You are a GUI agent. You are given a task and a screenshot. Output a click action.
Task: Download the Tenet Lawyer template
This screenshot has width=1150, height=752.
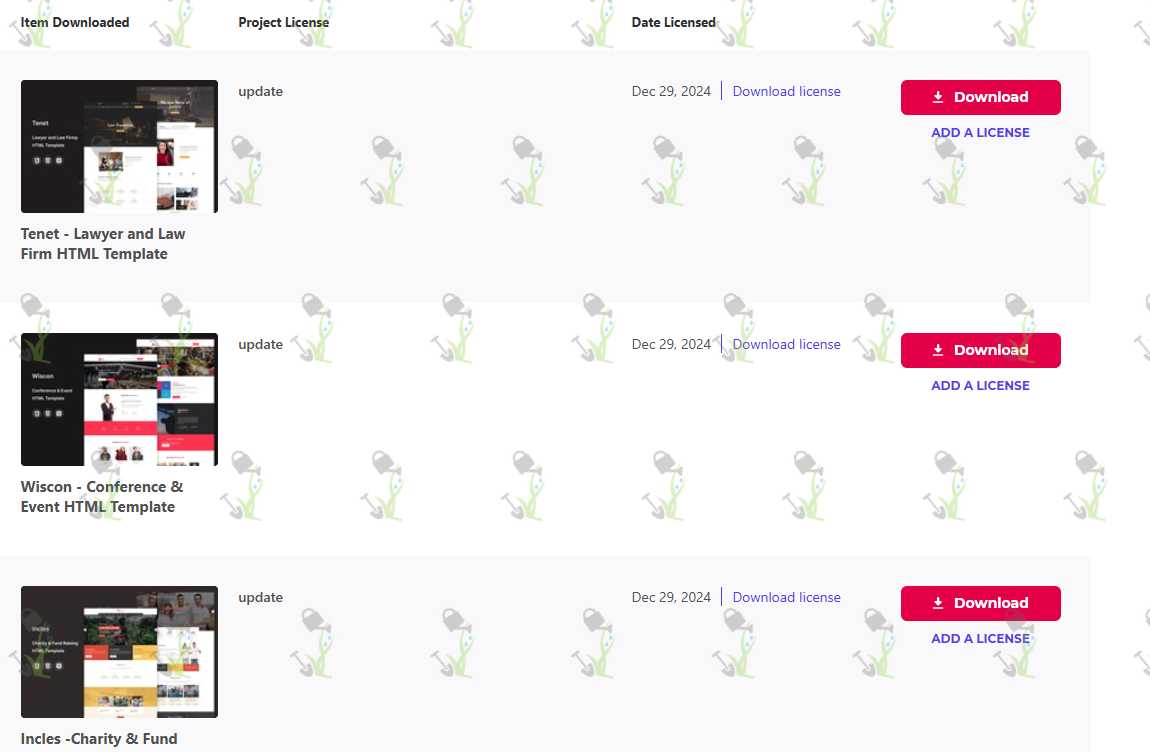coord(981,97)
